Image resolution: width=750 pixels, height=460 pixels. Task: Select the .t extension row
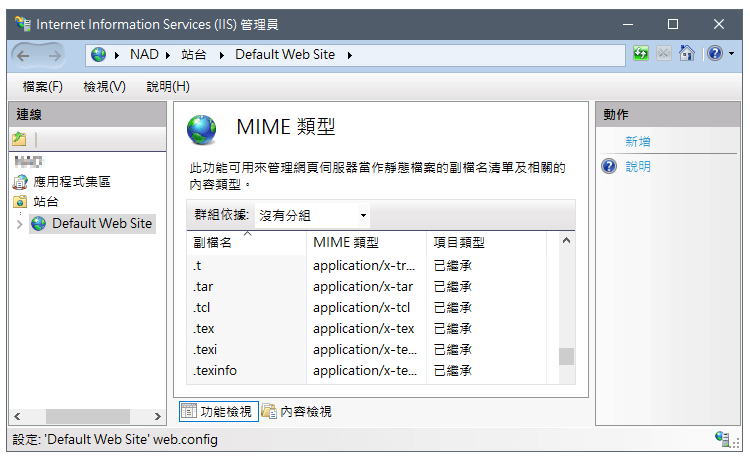click(x=366, y=265)
